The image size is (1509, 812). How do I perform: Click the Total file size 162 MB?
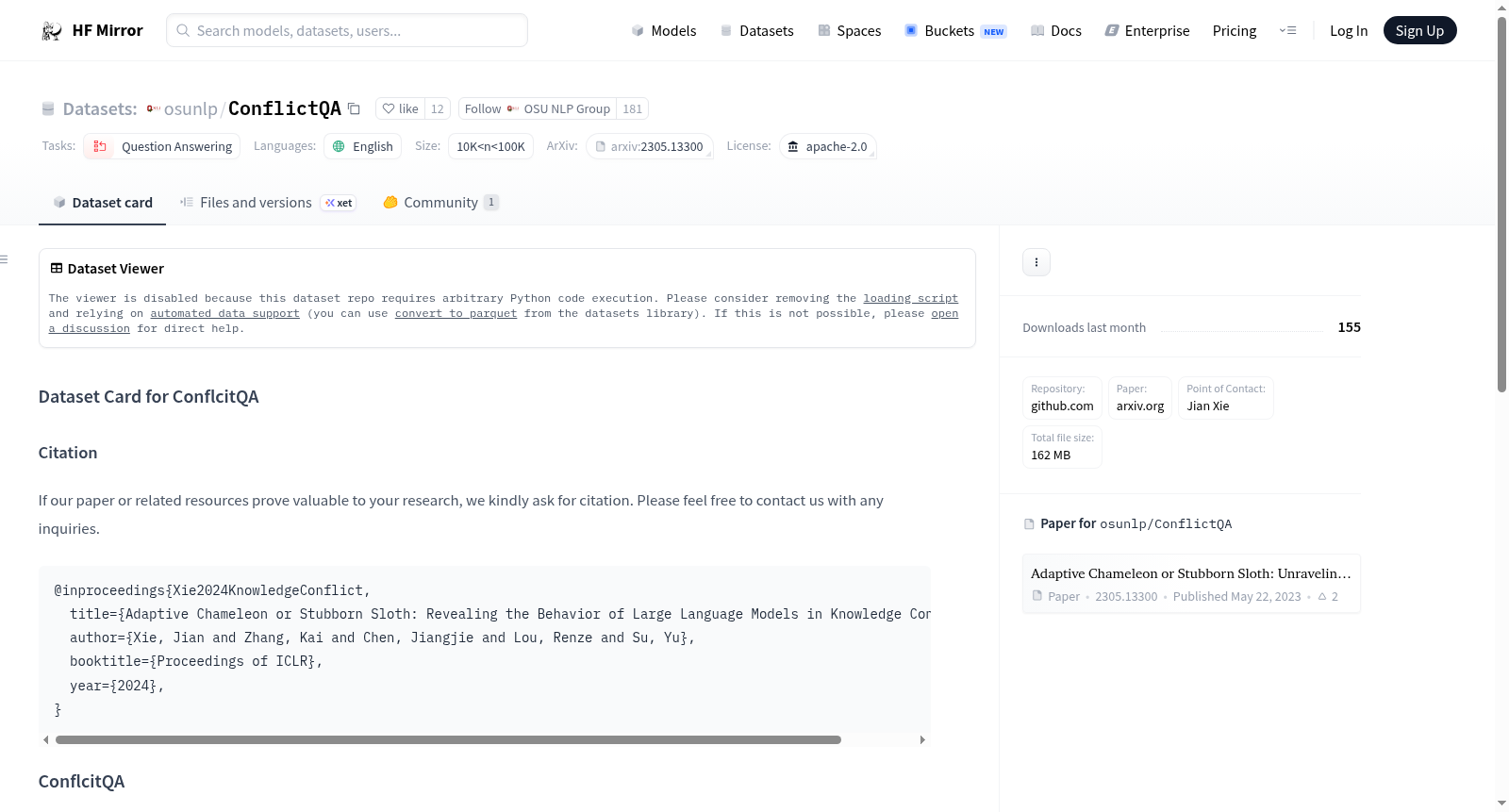tap(1062, 447)
